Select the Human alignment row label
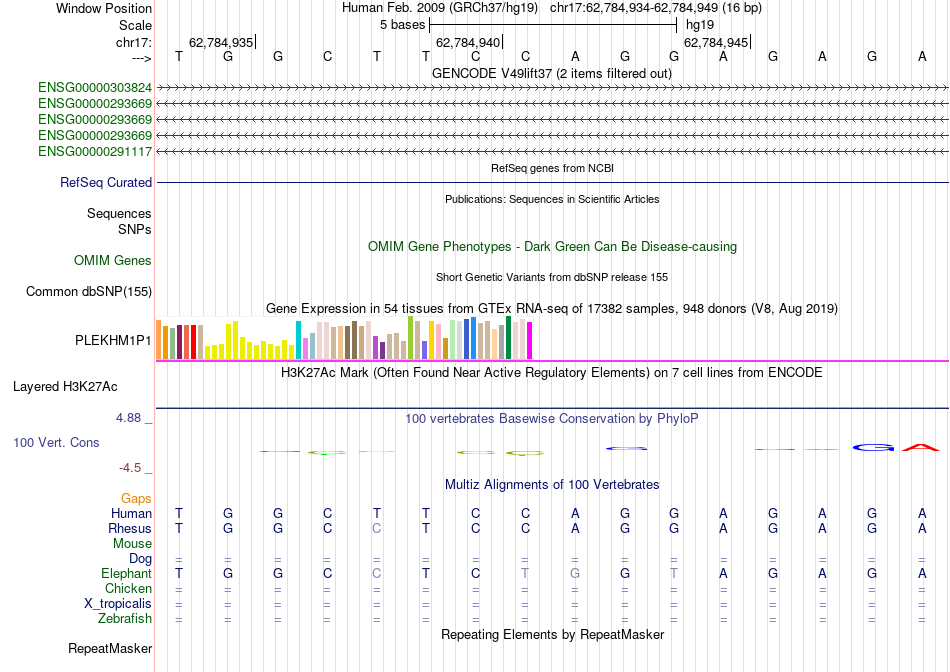 pos(131,513)
